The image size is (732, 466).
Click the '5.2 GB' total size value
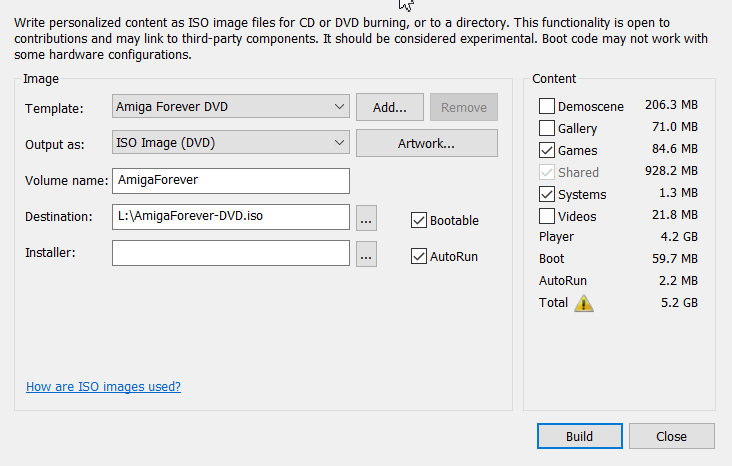pos(679,303)
